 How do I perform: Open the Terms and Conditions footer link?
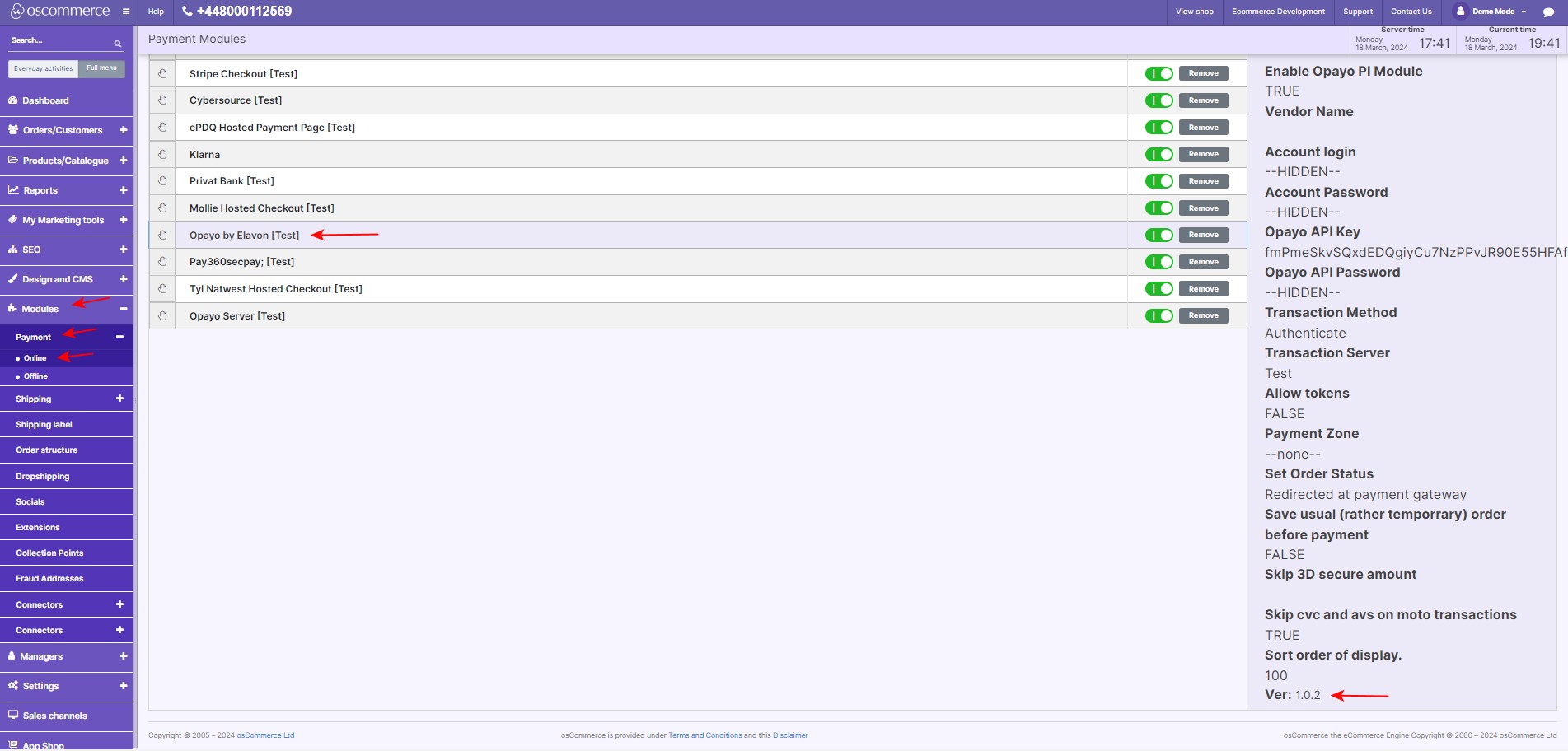coord(704,735)
